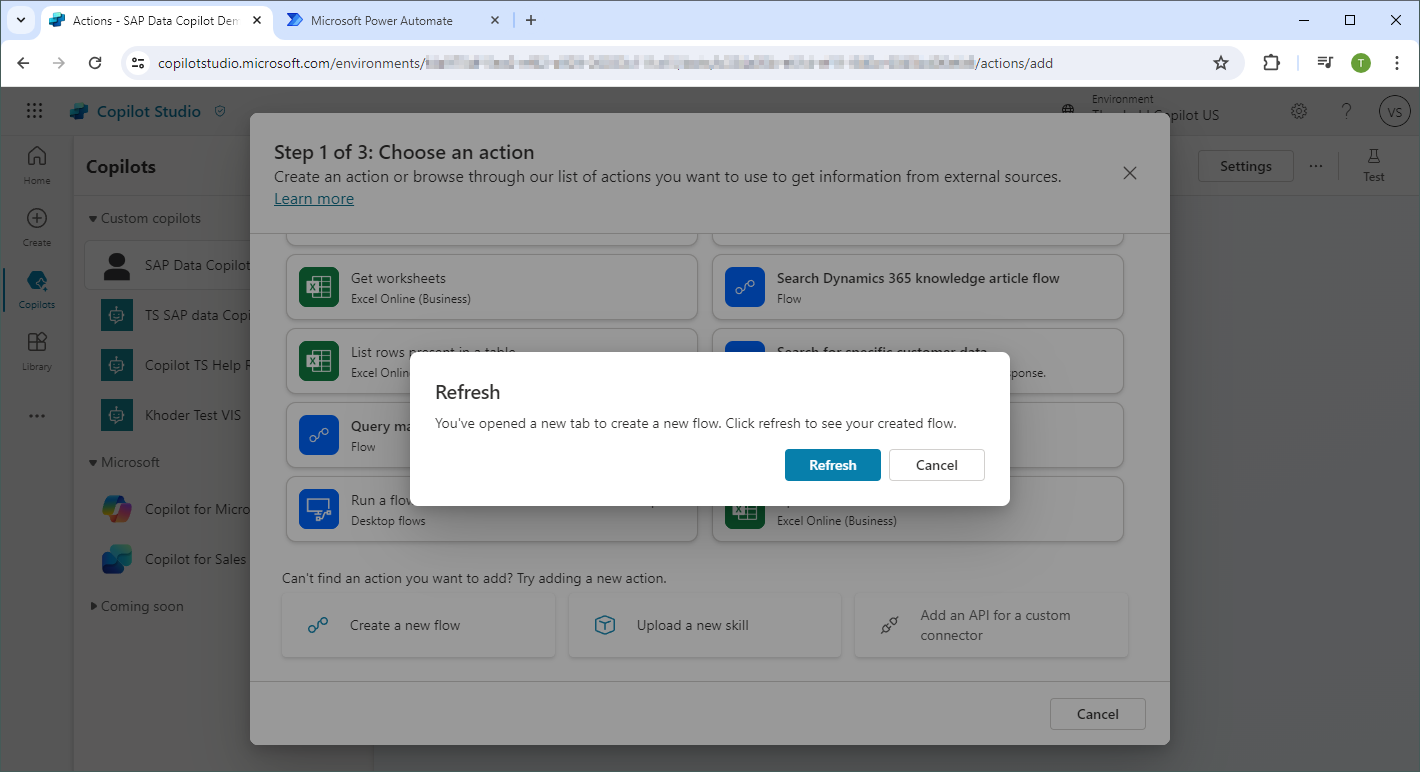1420x772 pixels.
Task: Click the site information icon in address bar
Action: (139, 63)
